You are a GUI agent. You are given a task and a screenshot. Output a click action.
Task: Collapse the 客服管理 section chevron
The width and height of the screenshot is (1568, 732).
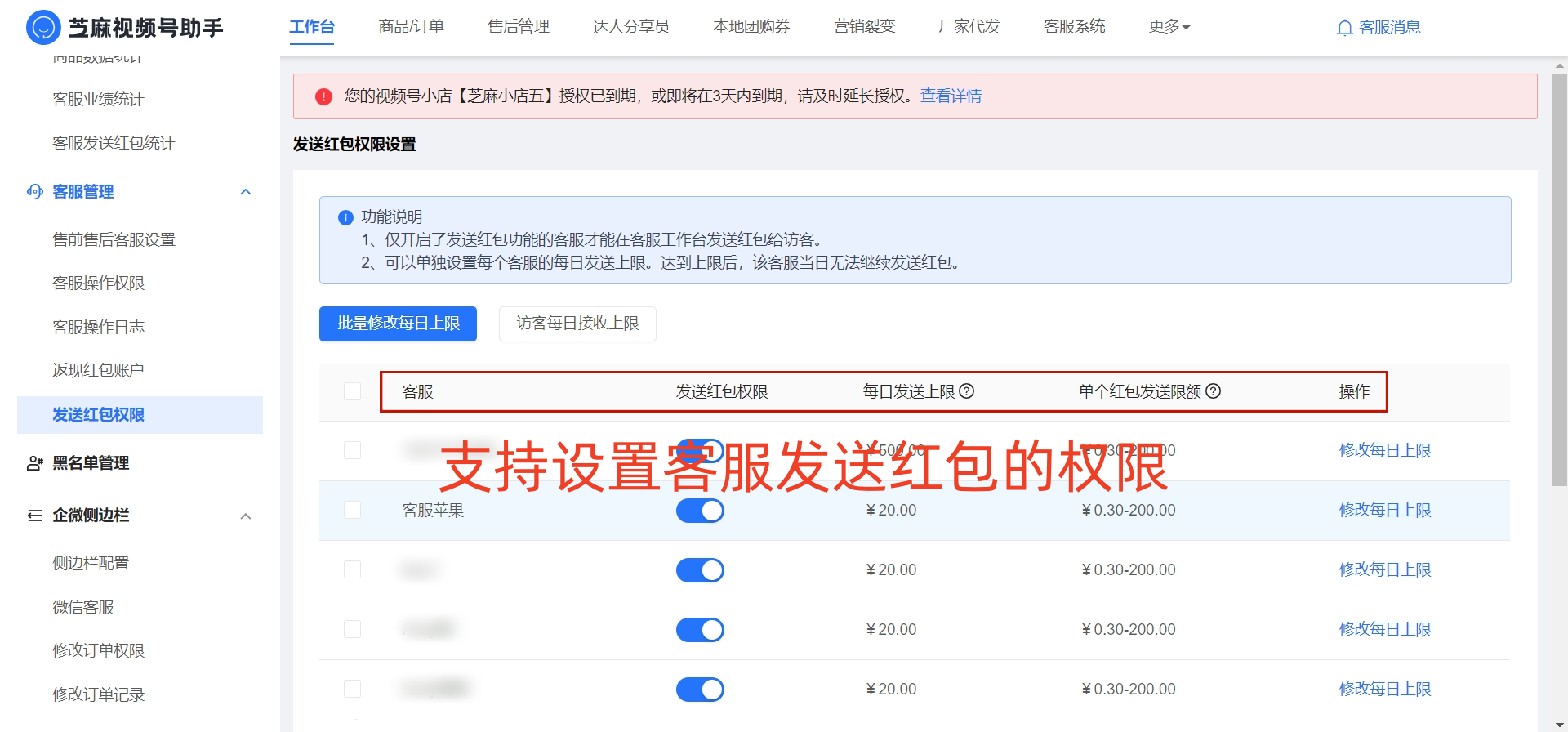click(x=246, y=192)
